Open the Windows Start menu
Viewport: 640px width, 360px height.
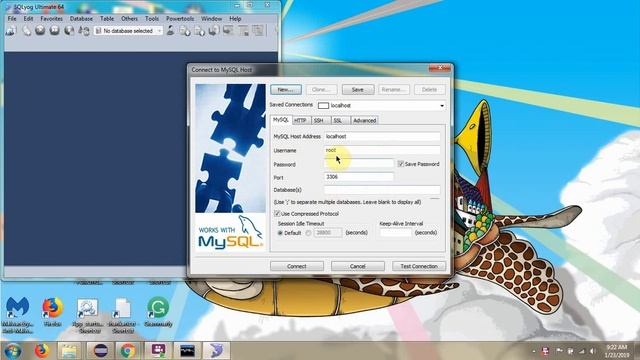(x=13, y=351)
